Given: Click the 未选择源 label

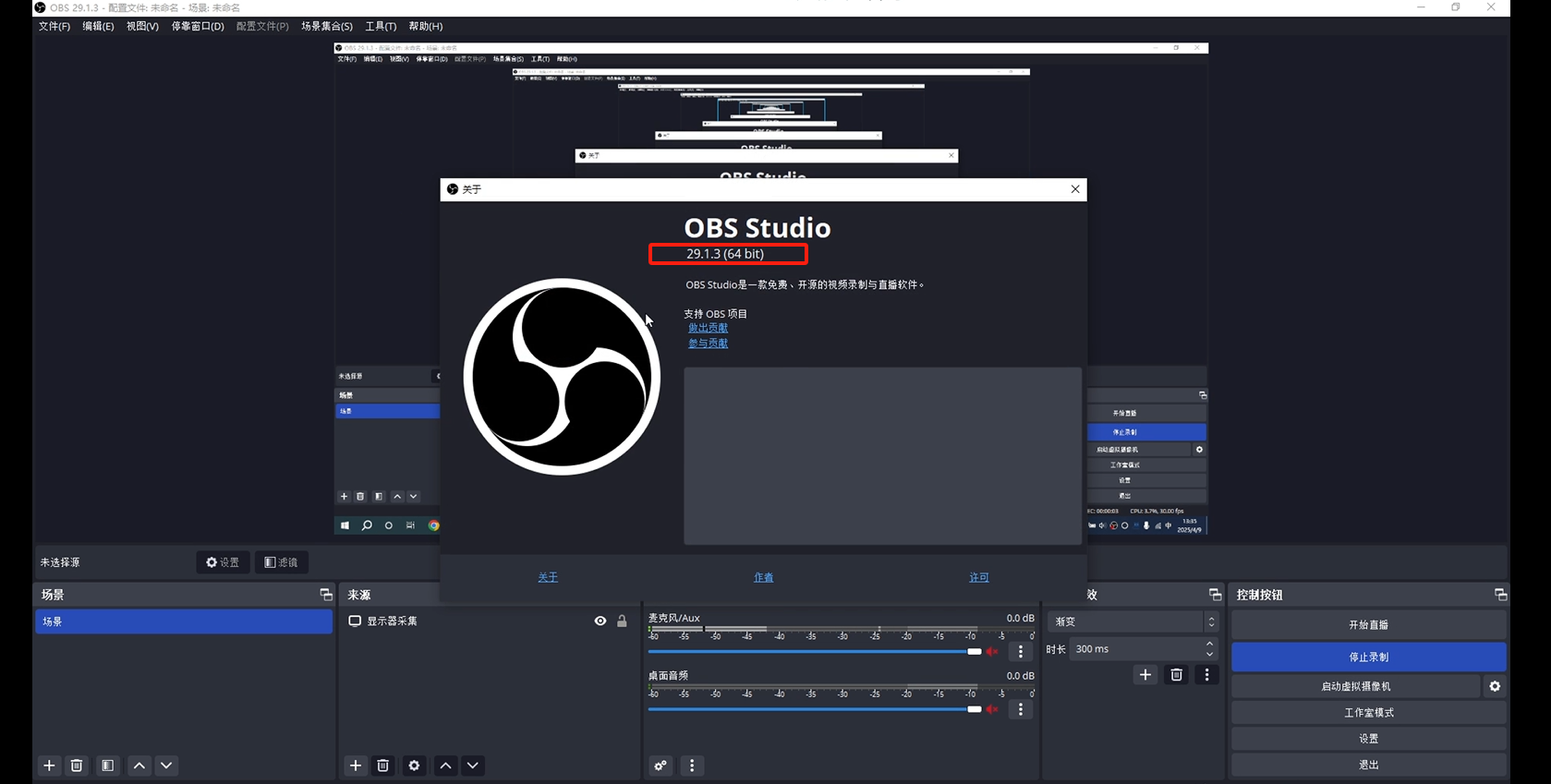Looking at the screenshot, I should coord(60,562).
